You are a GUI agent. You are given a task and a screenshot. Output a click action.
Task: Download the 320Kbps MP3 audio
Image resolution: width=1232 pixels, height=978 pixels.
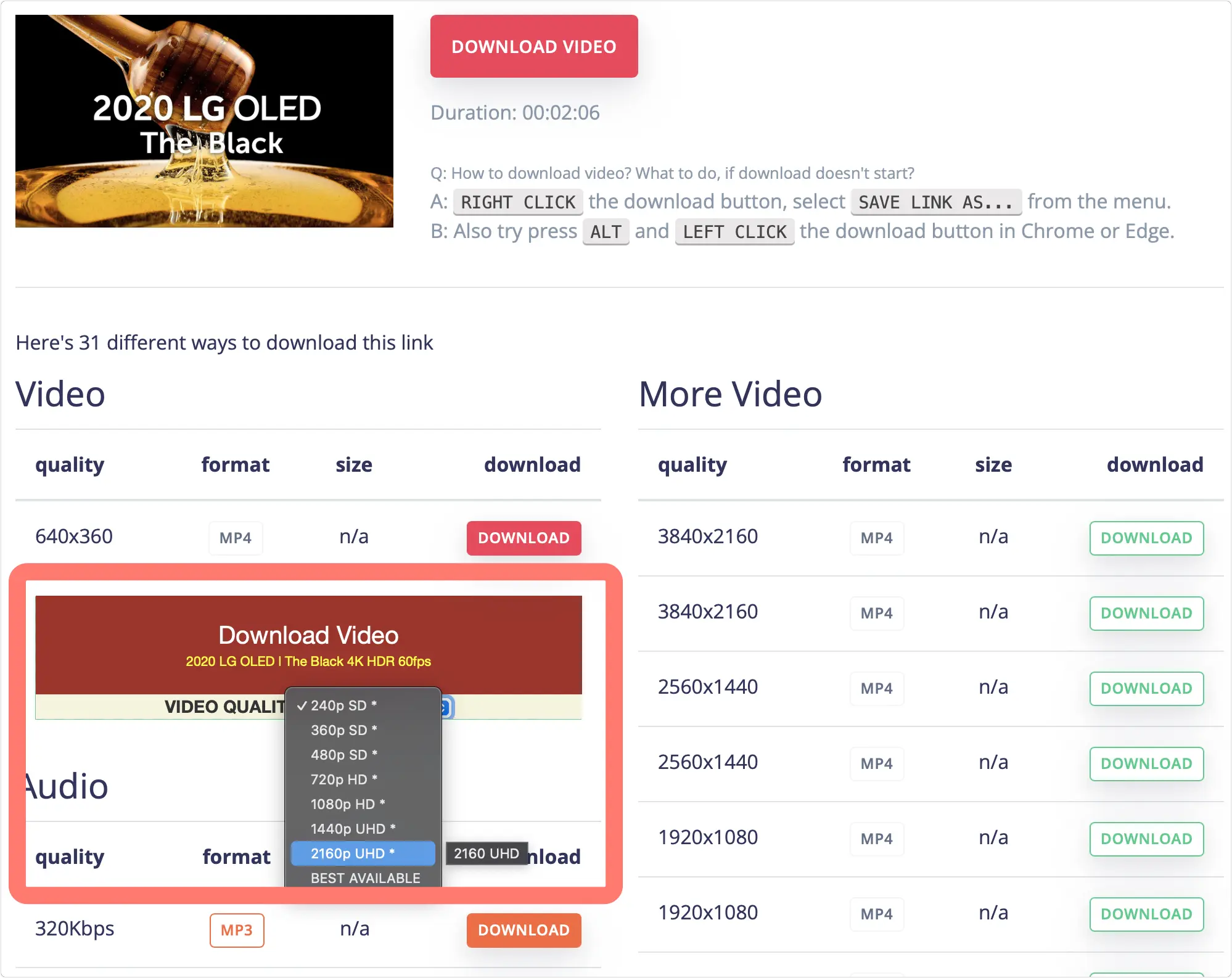[x=524, y=930]
